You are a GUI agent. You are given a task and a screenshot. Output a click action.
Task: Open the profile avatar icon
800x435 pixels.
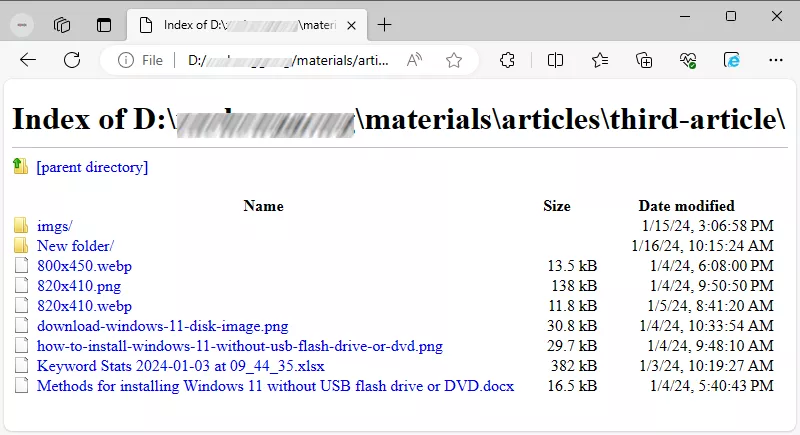point(22,25)
